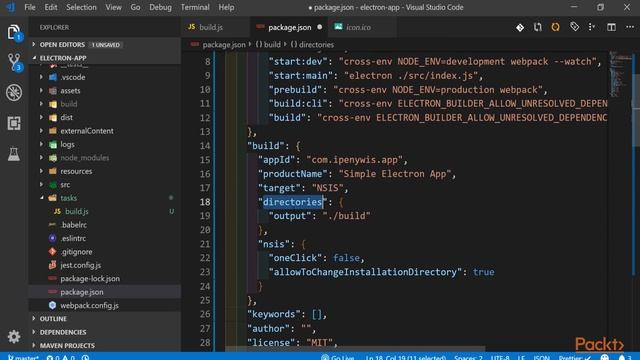Screen dimensions: 640x360
Task: Click the webpack.config.js file icon
Action: click(52, 305)
